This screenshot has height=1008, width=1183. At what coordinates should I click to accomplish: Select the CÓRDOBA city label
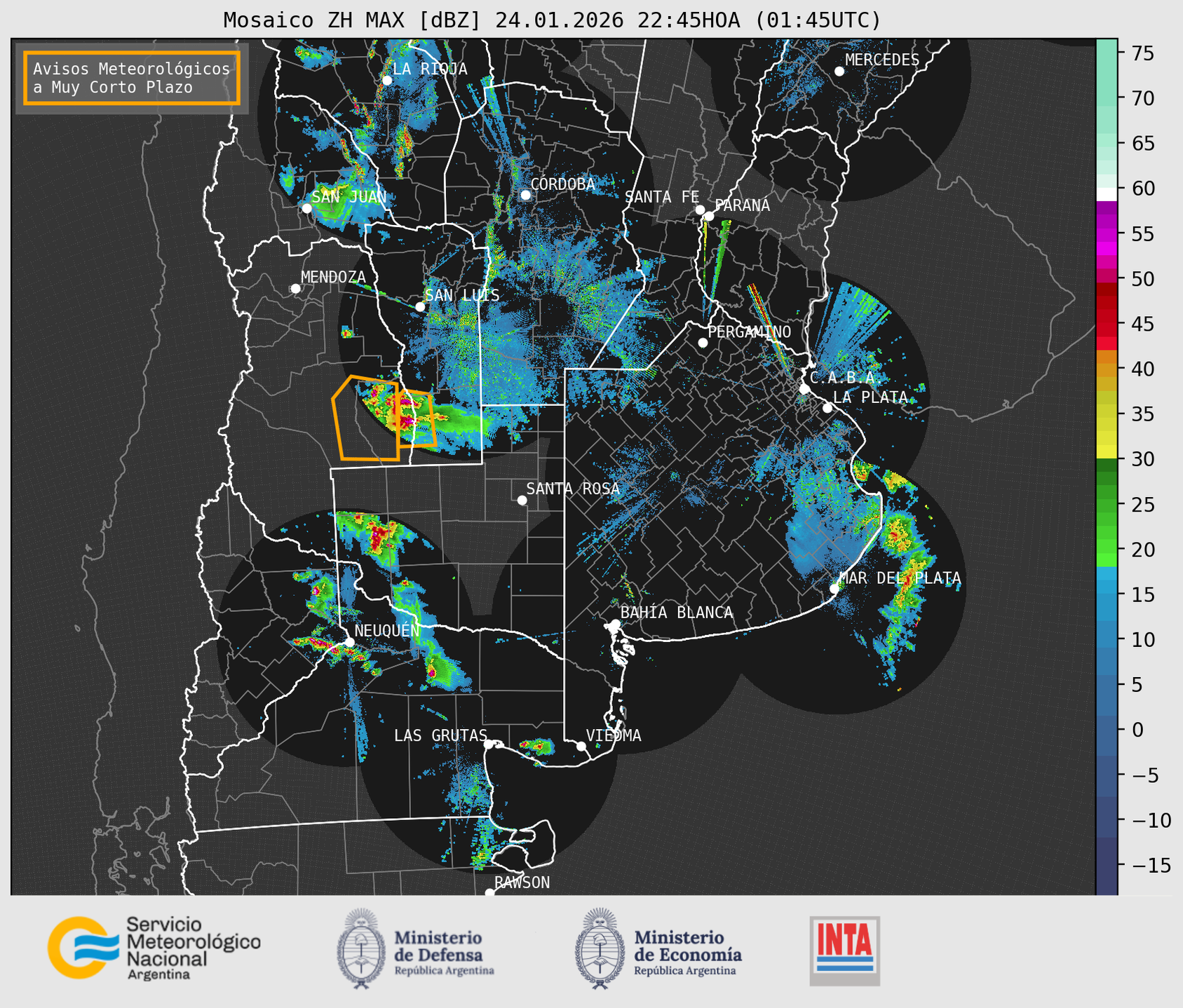point(562,184)
